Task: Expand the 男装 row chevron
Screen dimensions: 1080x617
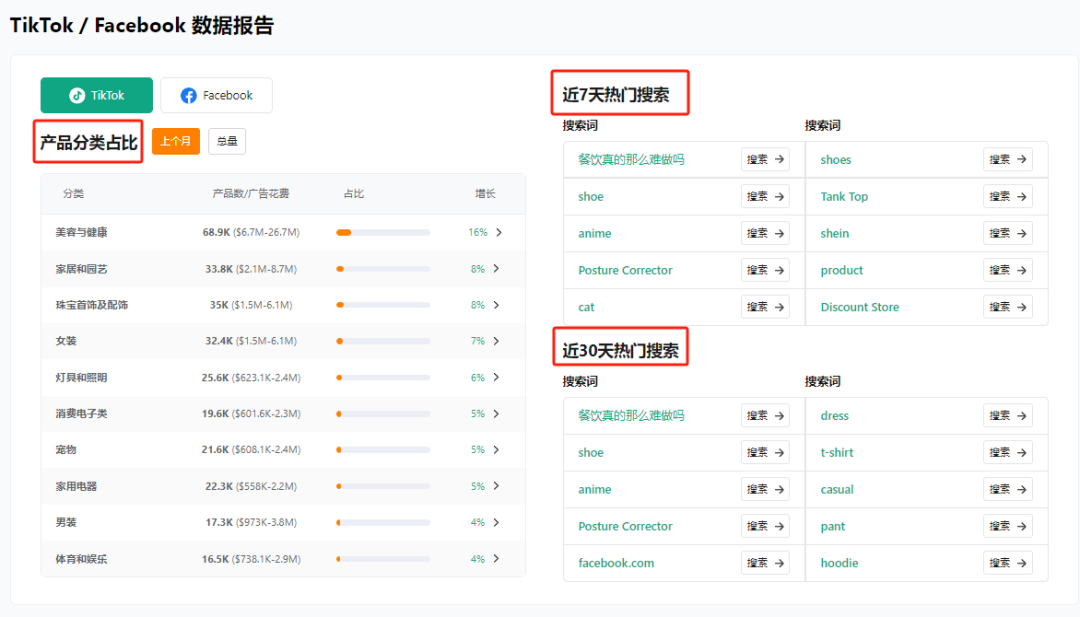Action: click(x=497, y=523)
